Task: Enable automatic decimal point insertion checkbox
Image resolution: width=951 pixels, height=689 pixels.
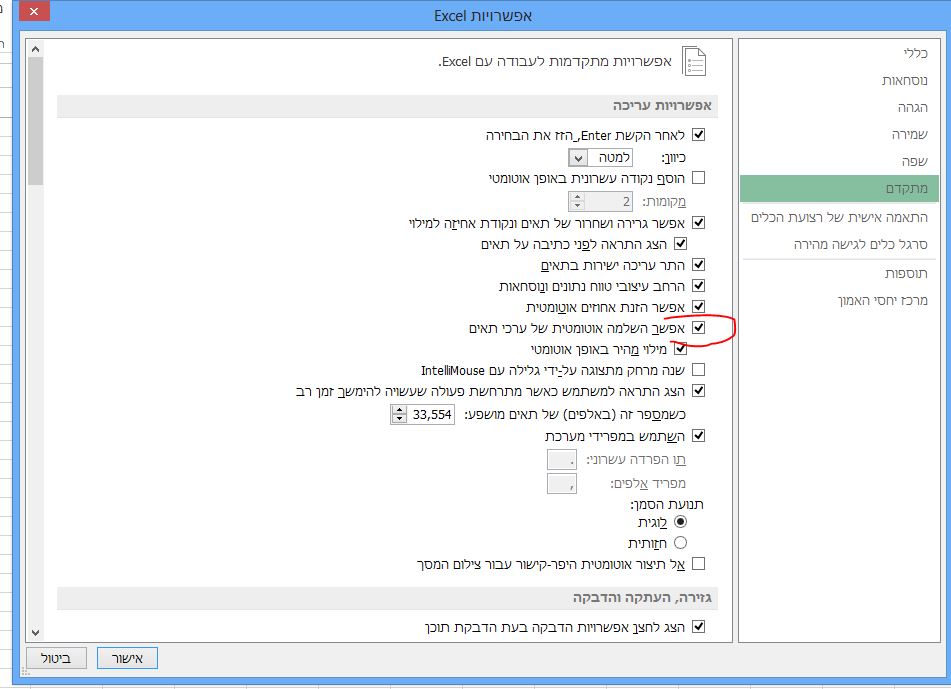Action: tap(699, 178)
